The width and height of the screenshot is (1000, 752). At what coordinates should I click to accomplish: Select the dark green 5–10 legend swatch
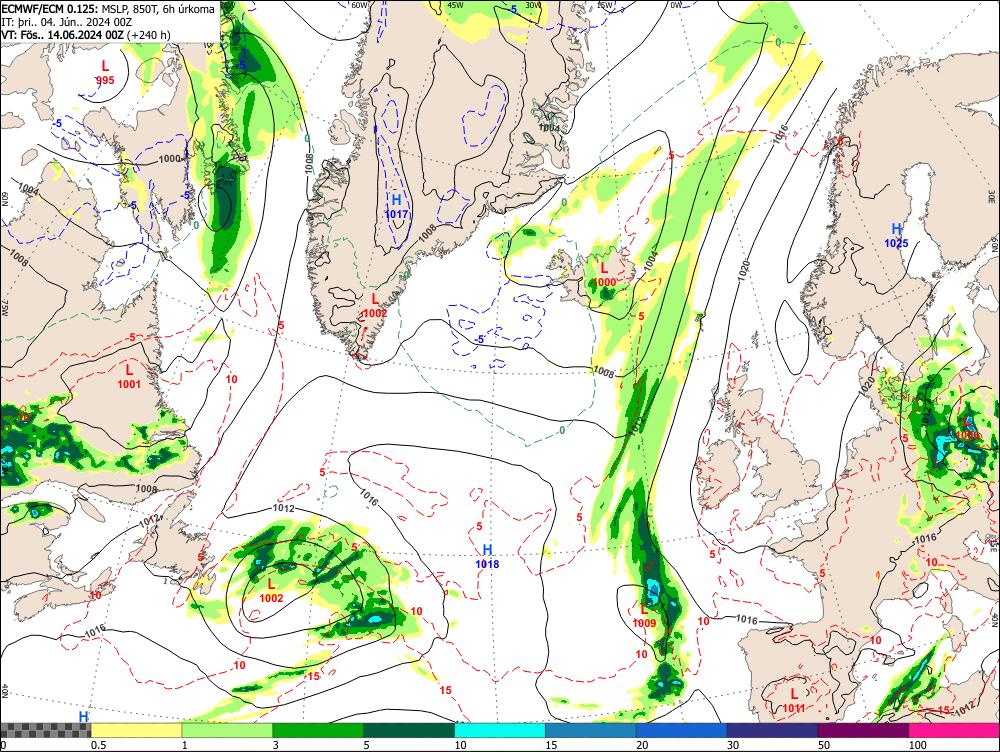[409, 730]
